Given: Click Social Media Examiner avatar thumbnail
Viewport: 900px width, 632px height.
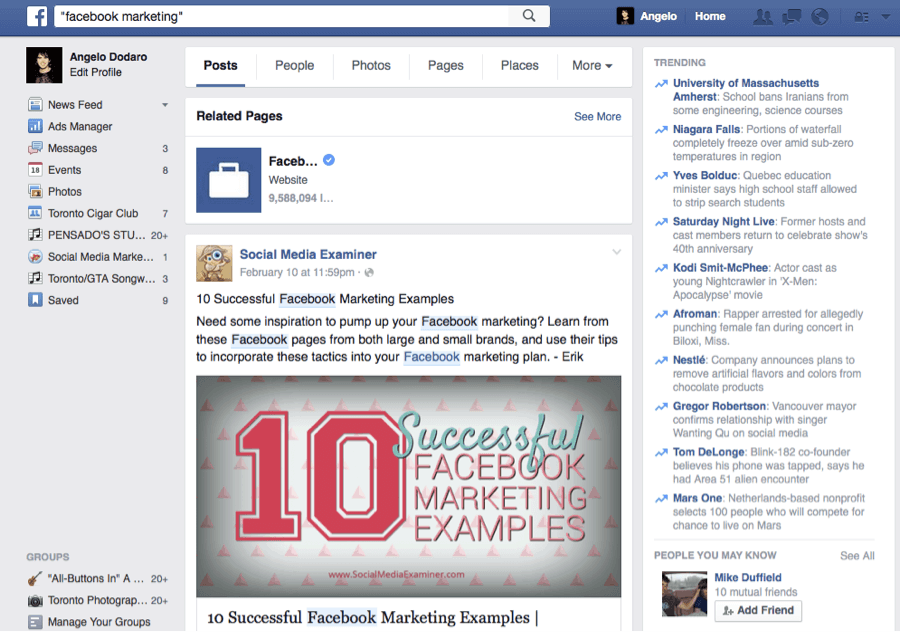Looking at the screenshot, I should click(214, 263).
